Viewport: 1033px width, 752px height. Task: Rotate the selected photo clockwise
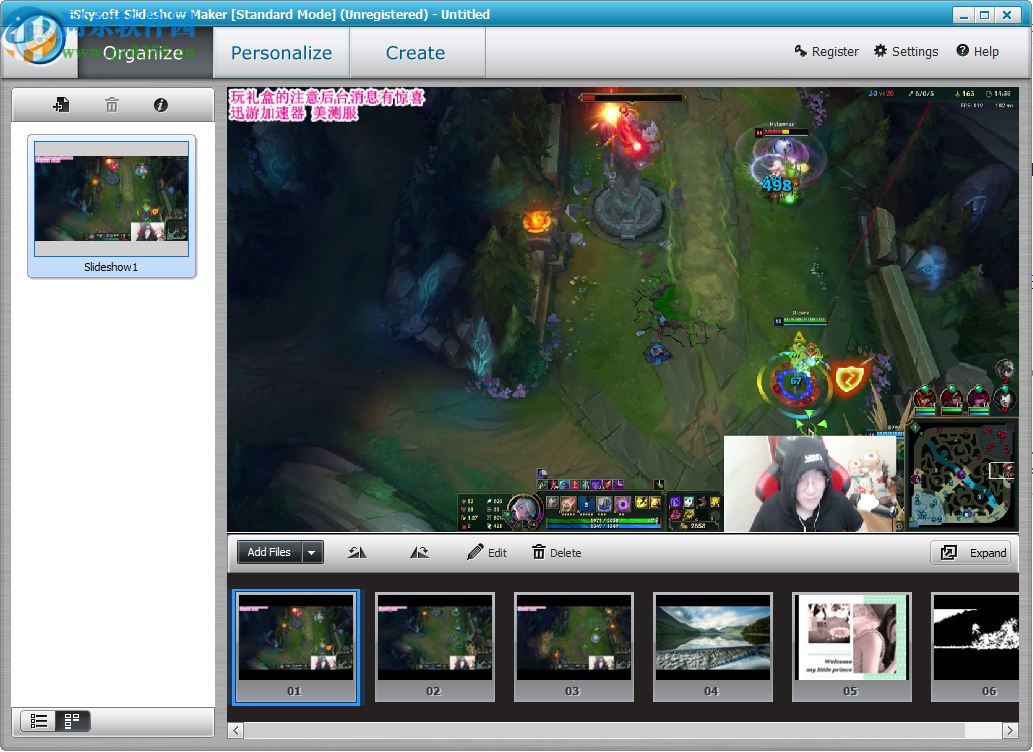pos(419,551)
